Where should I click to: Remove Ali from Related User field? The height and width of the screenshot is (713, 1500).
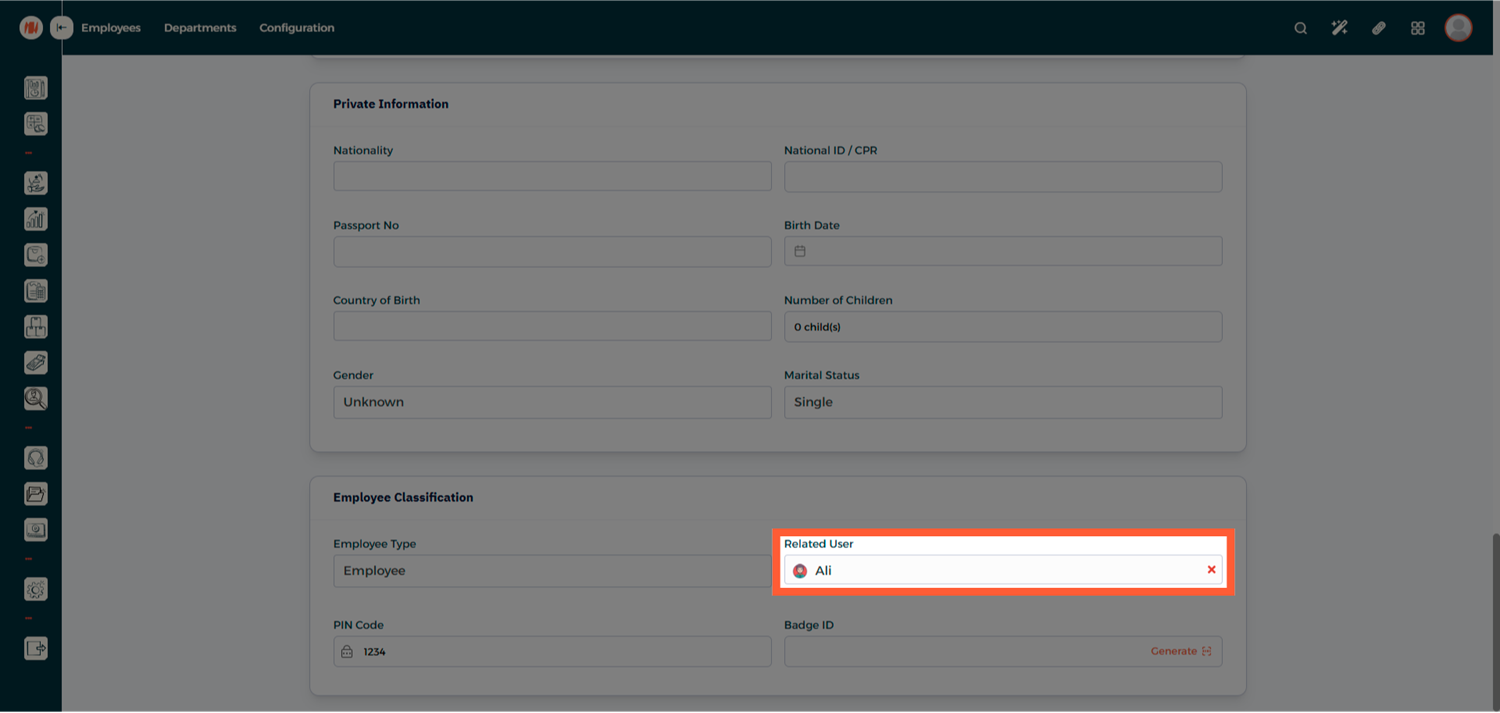pyautogui.click(x=1211, y=570)
